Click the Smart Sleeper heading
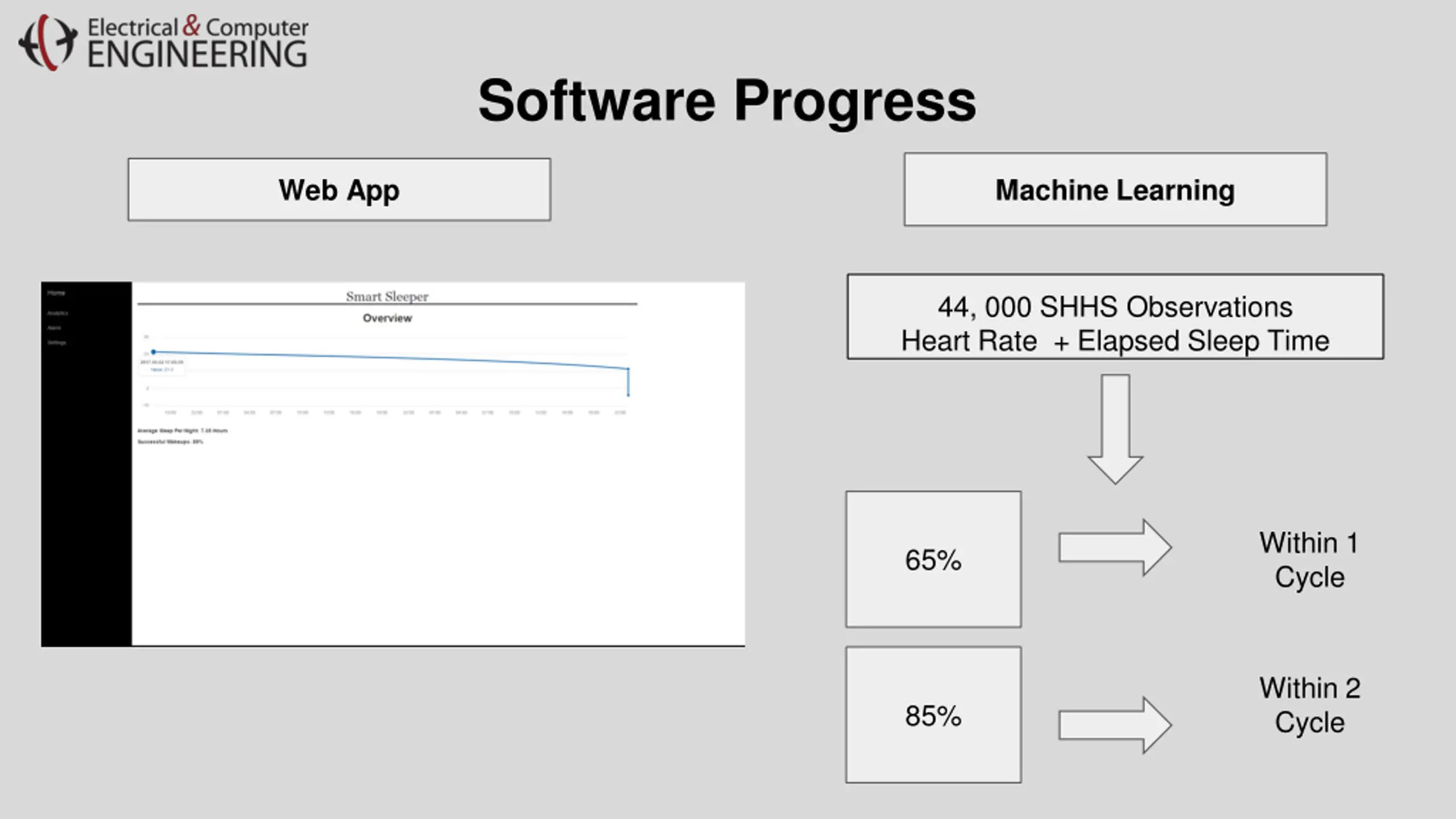Image resolution: width=1456 pixels, height=819 pixels. 387,296
